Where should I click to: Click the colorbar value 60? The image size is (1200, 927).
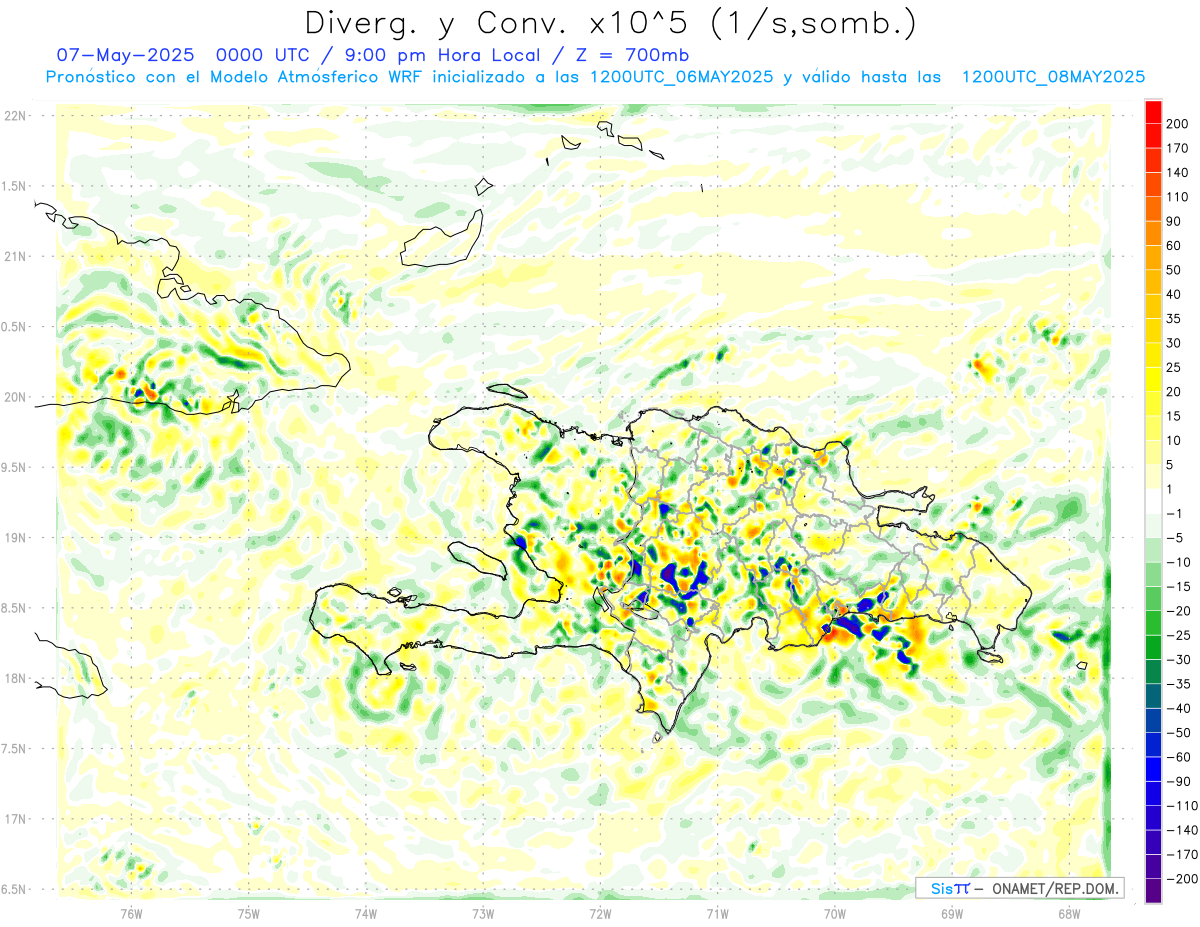[1173, 246]
